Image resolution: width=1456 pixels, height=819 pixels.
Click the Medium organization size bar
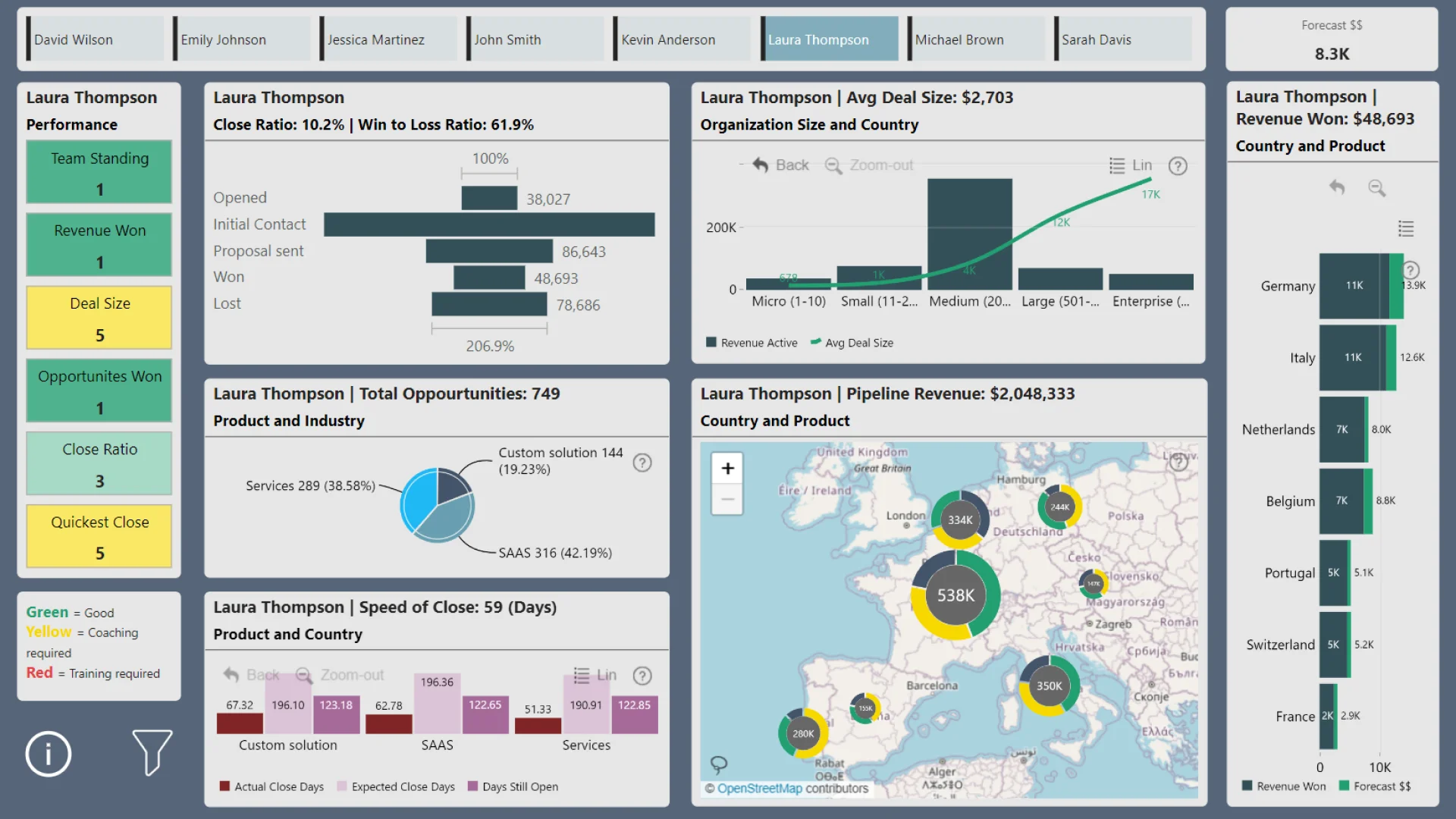969,234
